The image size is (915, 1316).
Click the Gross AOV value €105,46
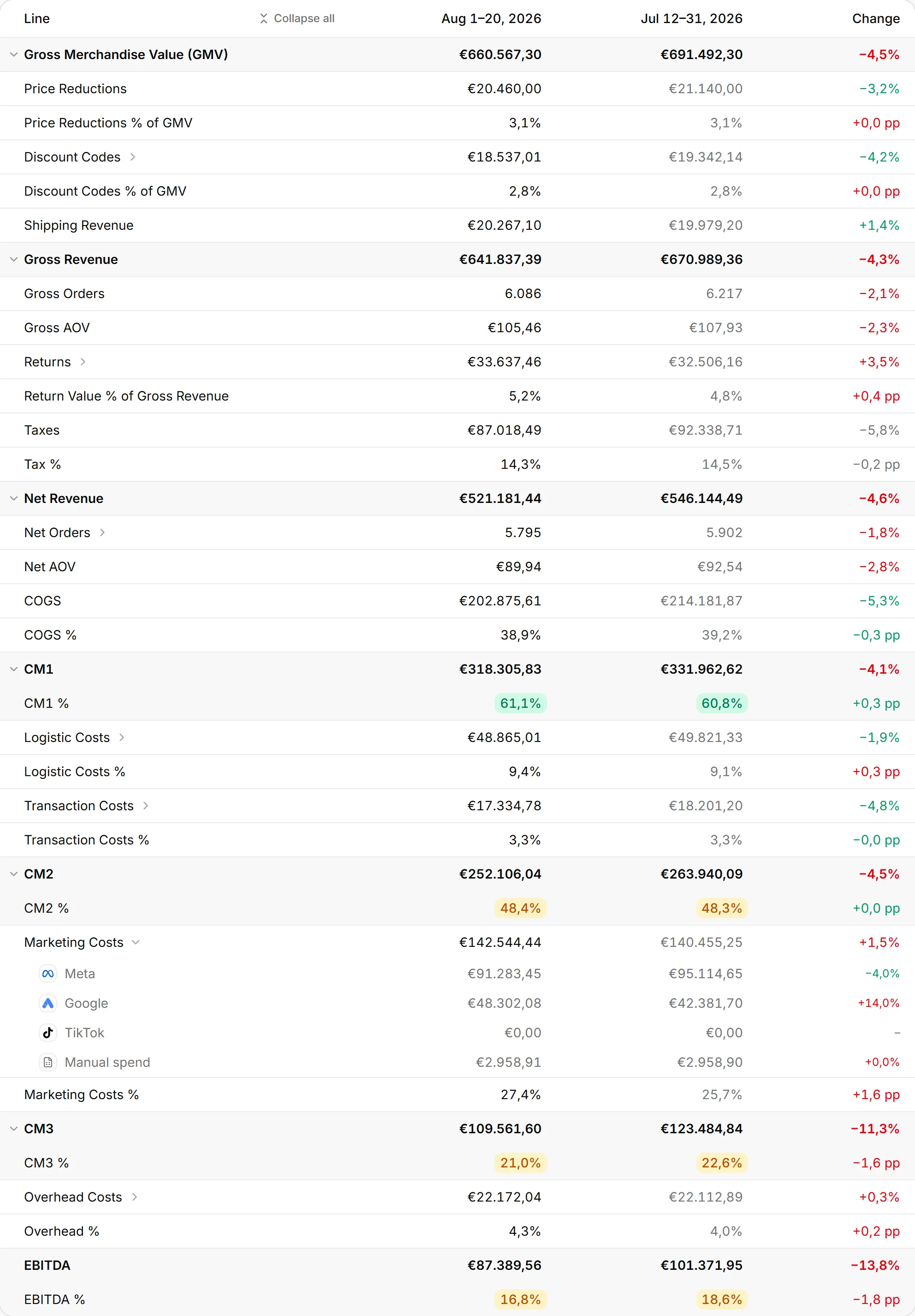tap(515, 328)
